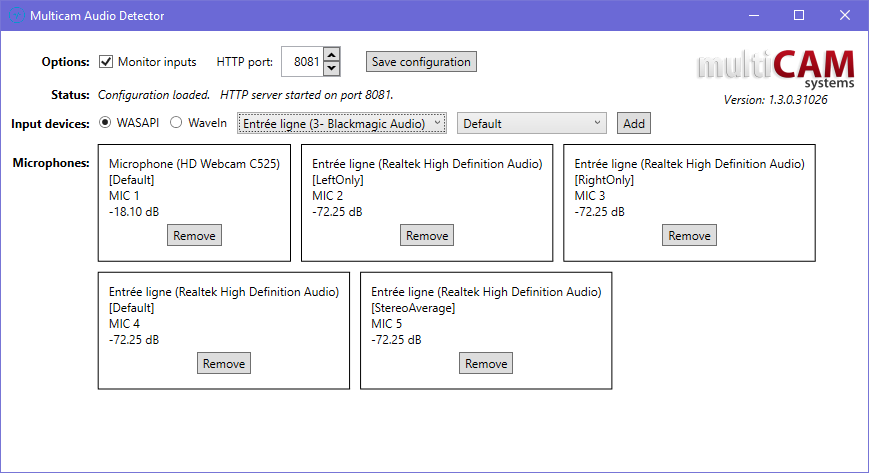This screenshot has width=869, height=473.
Task: Click the HTTP server started status text
Action: point(306,95)
